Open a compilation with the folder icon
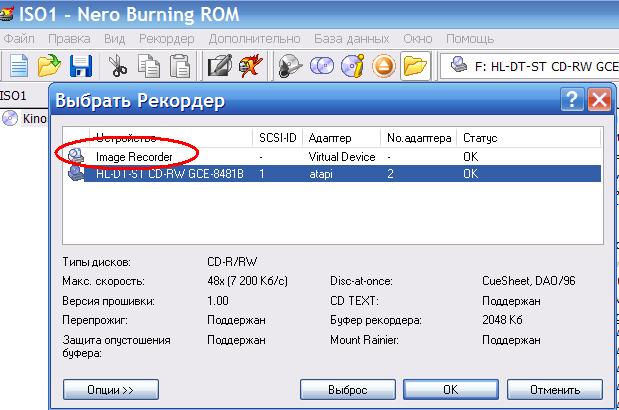619x410 pixels. tap(49, 66)
